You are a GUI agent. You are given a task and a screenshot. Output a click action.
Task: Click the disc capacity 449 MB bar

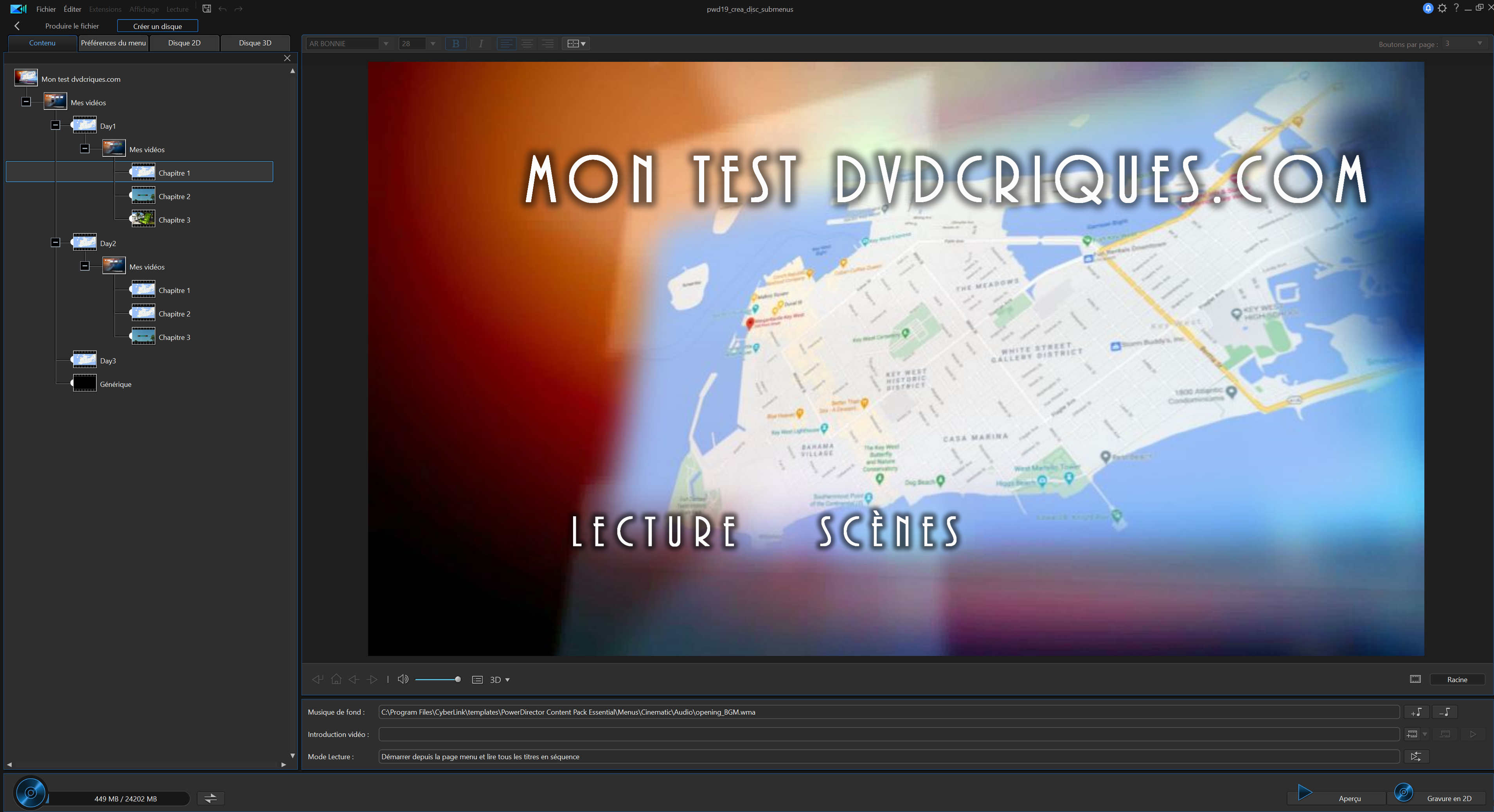click(119, 798)
